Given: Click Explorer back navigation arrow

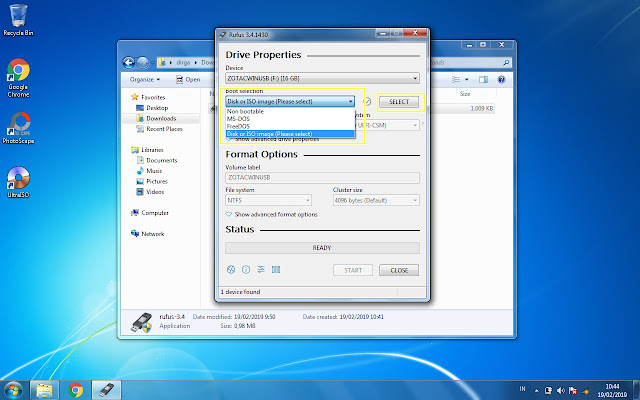Looking at the screenshot, I should pos(129,62).
